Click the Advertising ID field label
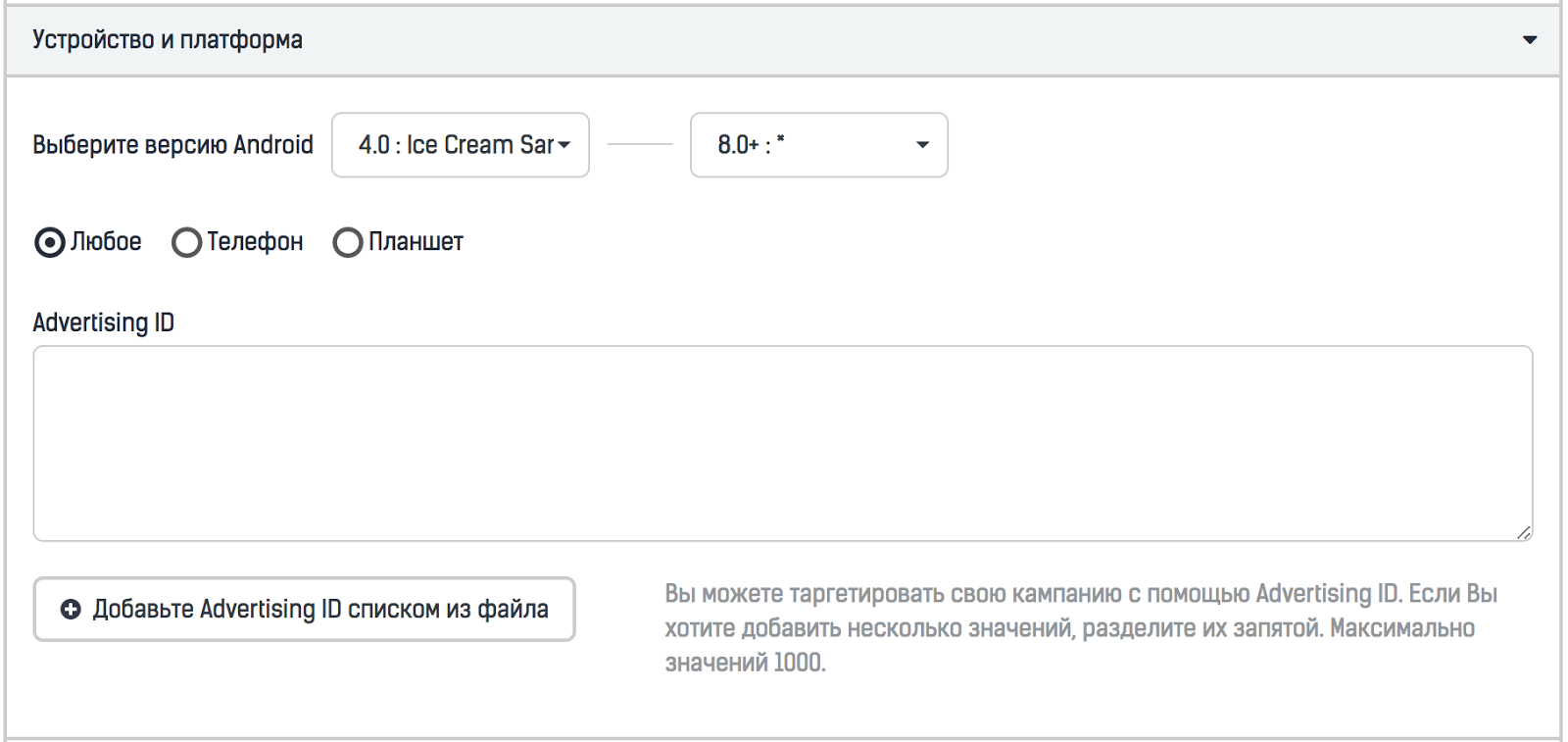The height and width of the screenshot is (742, 1568). click(104, 322)
